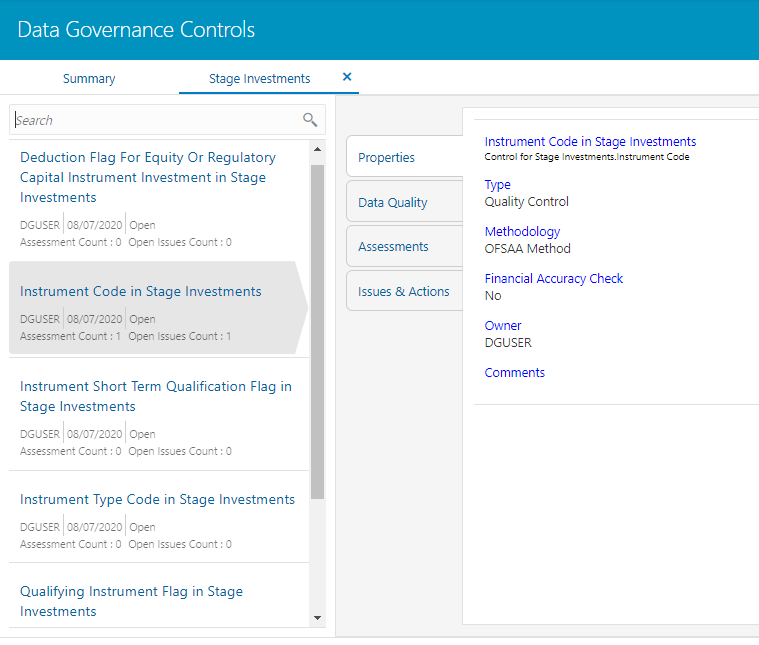Image resolution: width=759 pixels, height=645 pixels.
Task: Open Instrument Short Term Qualification Flag control
Action: tap(155, 396)
